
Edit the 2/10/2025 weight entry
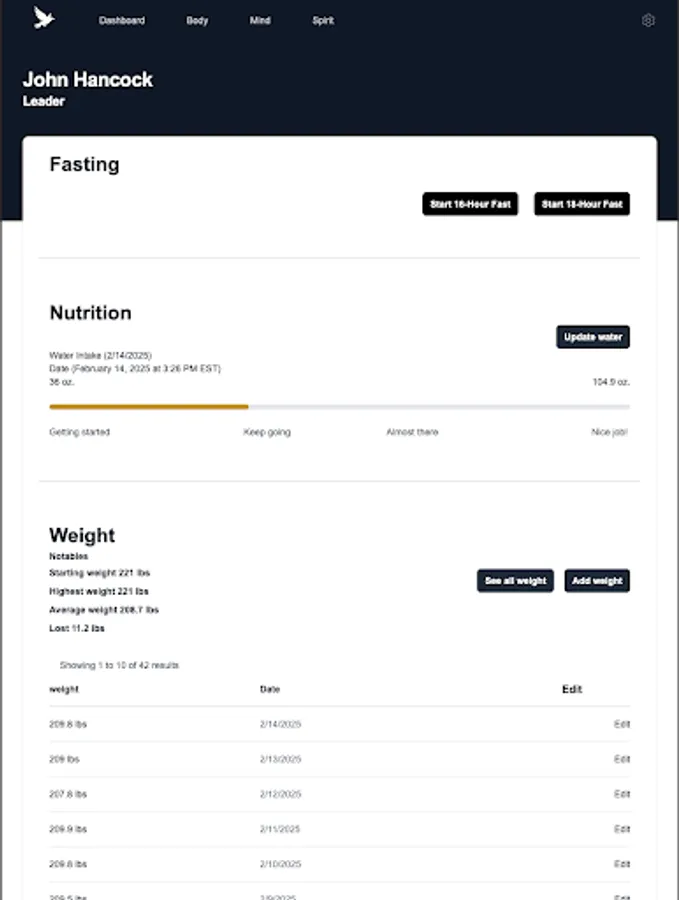[621, 863]
